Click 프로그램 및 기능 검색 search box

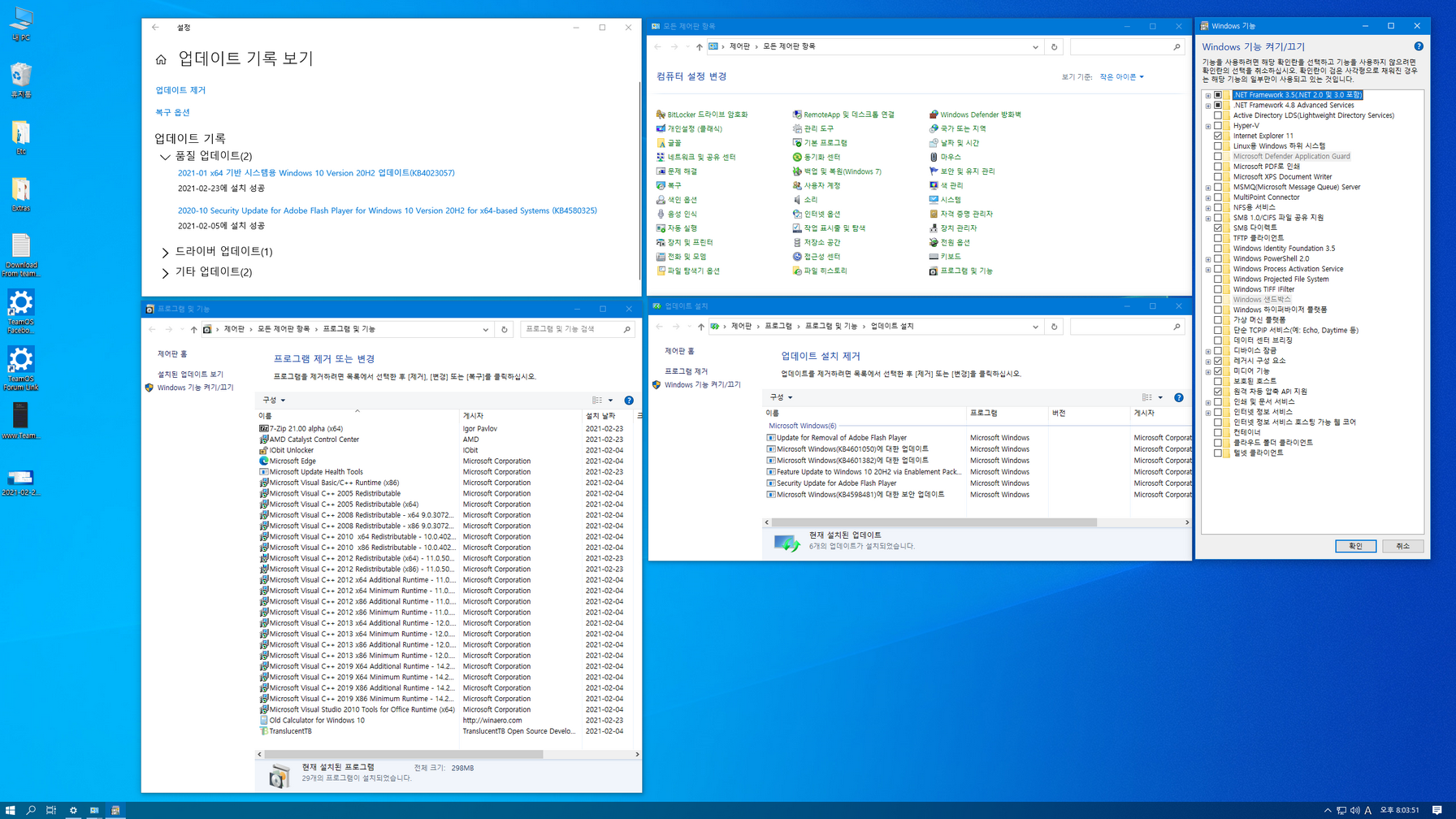[x=576, y=329]
